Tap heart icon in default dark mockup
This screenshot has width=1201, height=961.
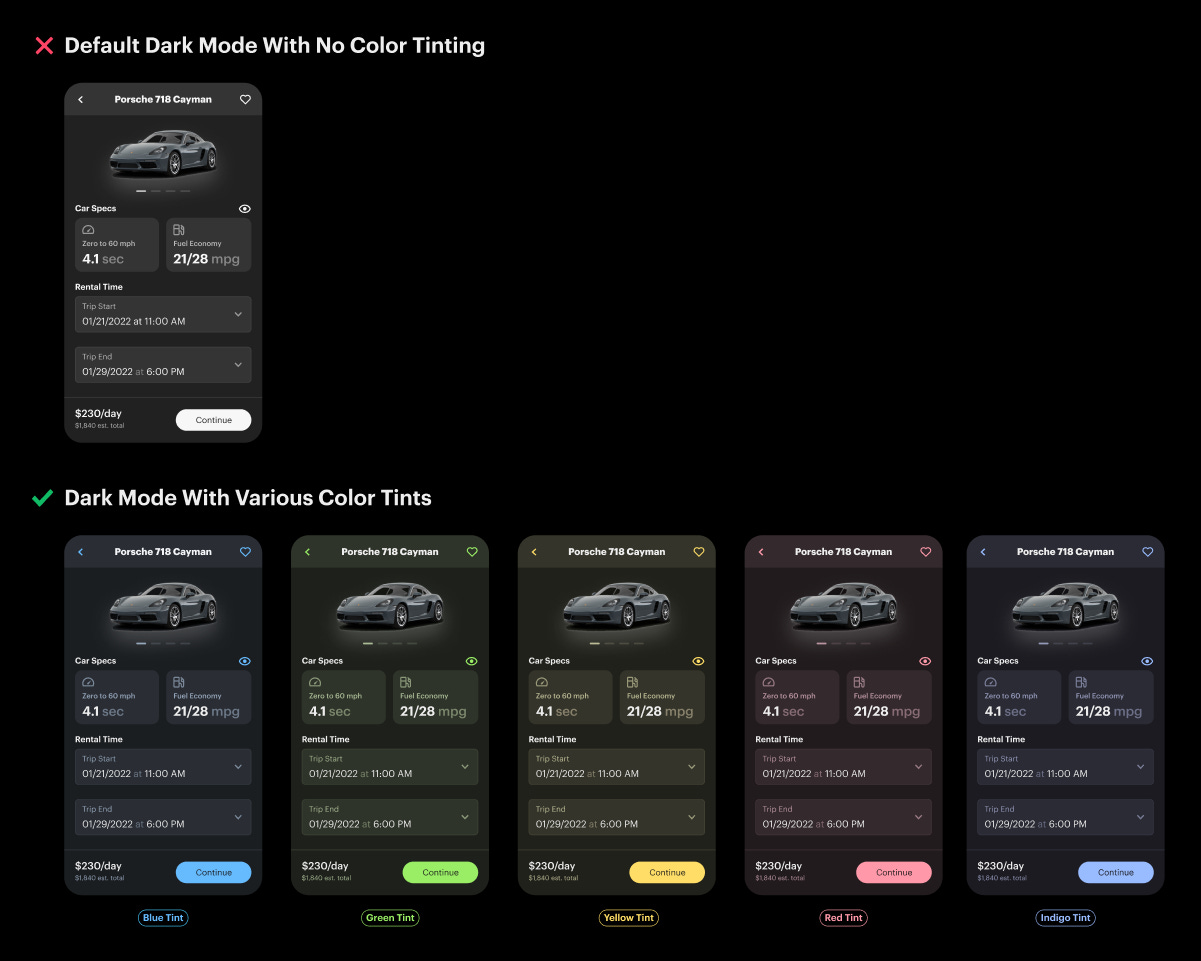[245, 100]
